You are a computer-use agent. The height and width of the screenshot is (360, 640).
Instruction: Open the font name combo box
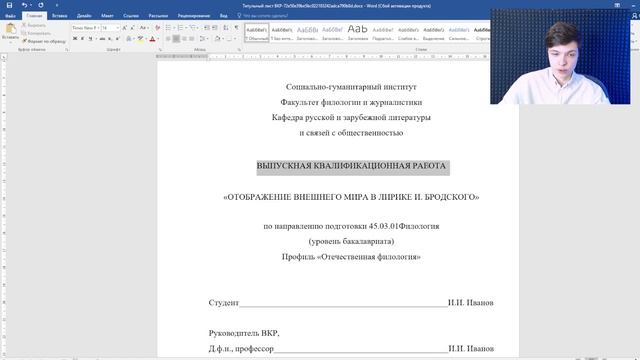coord(86,28)
